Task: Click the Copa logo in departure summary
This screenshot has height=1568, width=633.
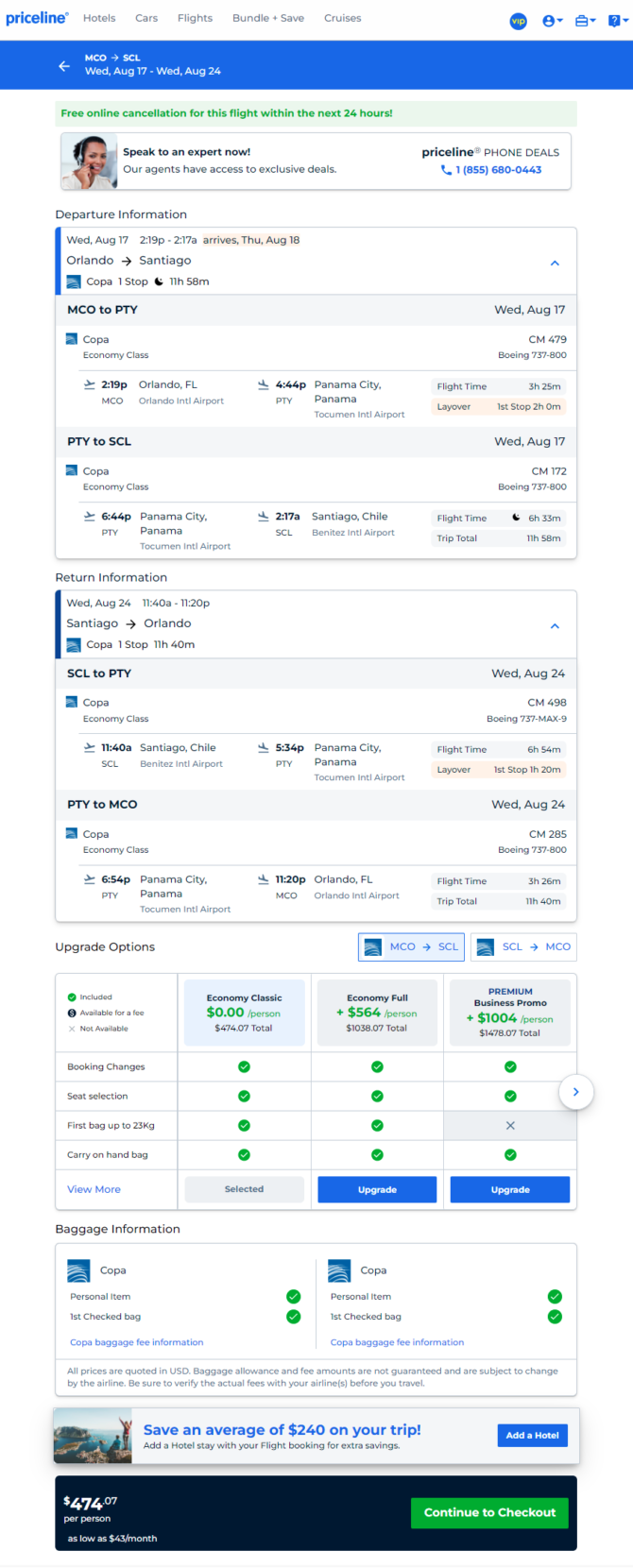Action: tap(74, 281)
